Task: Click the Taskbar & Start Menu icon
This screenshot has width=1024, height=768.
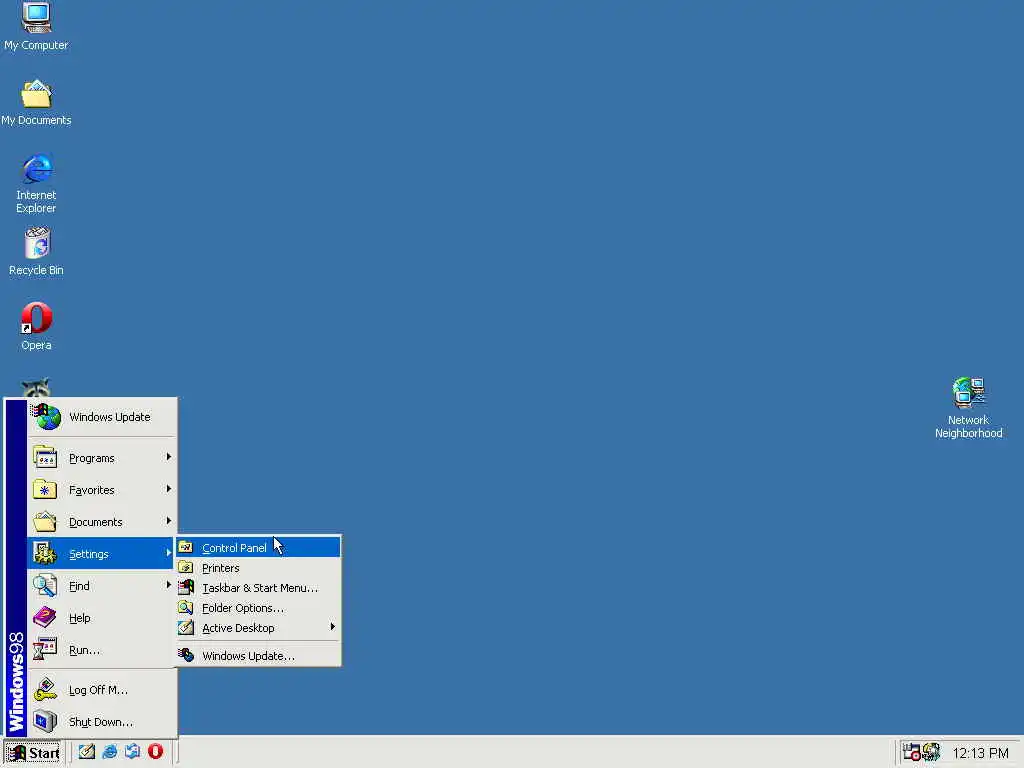Action: tap(186, 587)
